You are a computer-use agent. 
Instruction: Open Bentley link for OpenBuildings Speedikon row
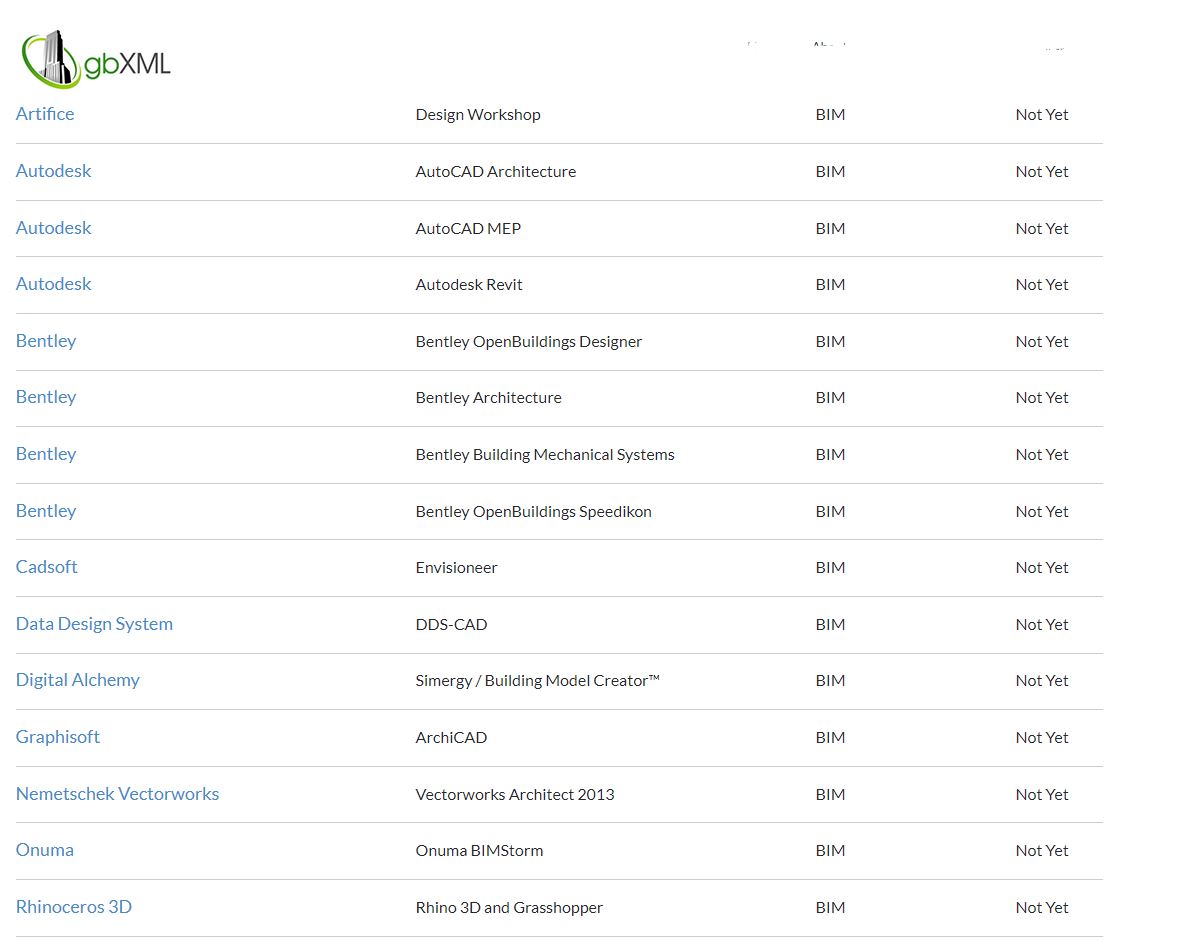(x=46, y=512)
